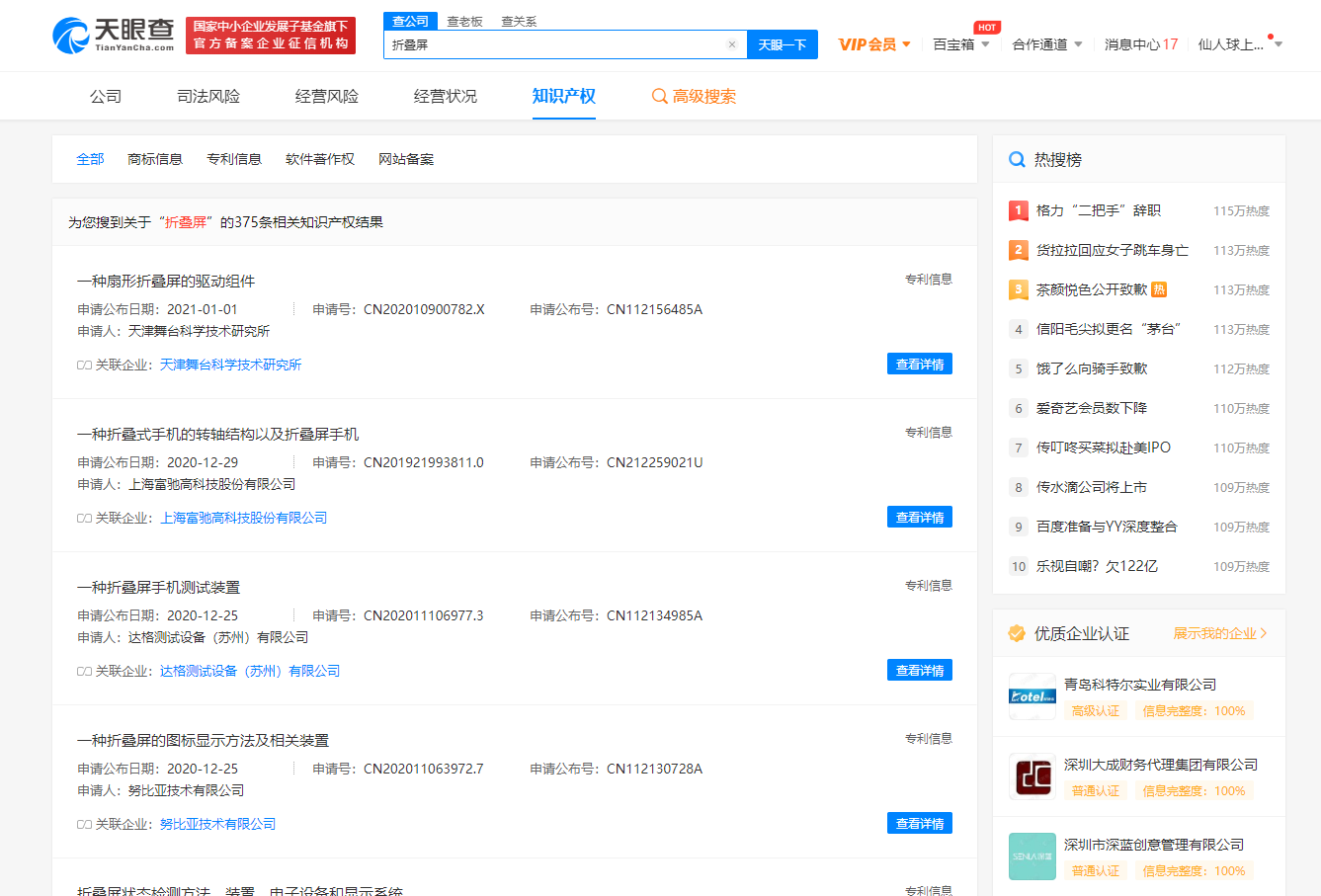Image resolution: width=1321 pixels, height=896 pixels.
Task: Open hot topic 传叮咚买菜拟赴美IPO
Action: pyautogui.click(x=1104, y=448)
